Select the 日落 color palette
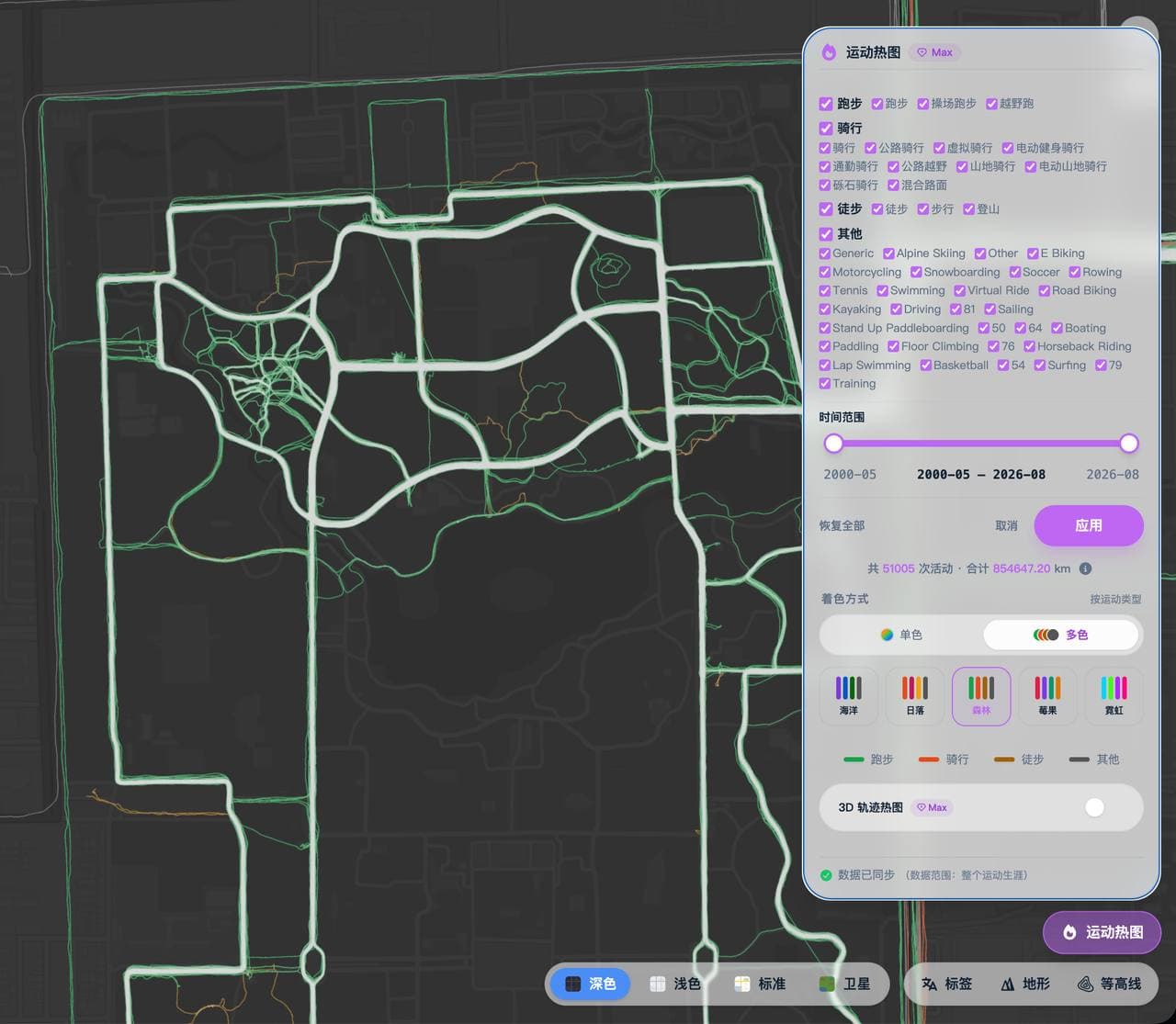The width and height of the screenshot is (1176, 1024). tap(915, 695)
